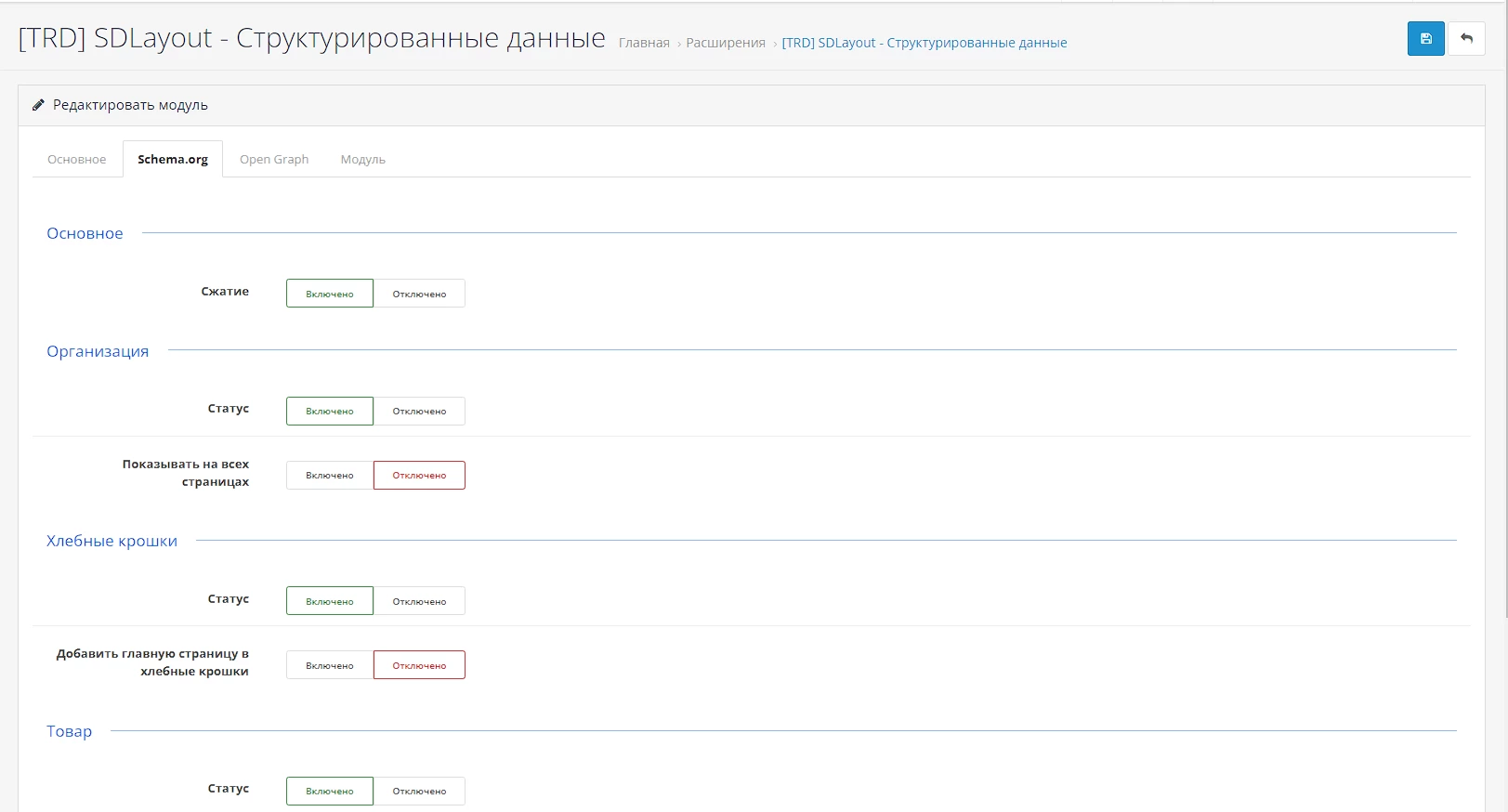Disable Показывать на всех страницах
Viewport: 1508px width, 812px height.
point(419,475)
